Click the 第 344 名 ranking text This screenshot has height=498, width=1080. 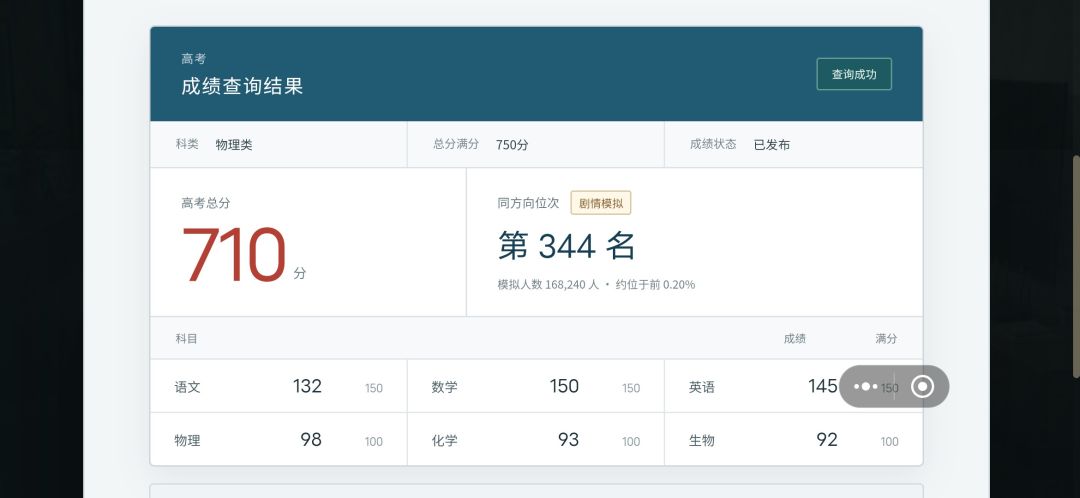(566, 246)
